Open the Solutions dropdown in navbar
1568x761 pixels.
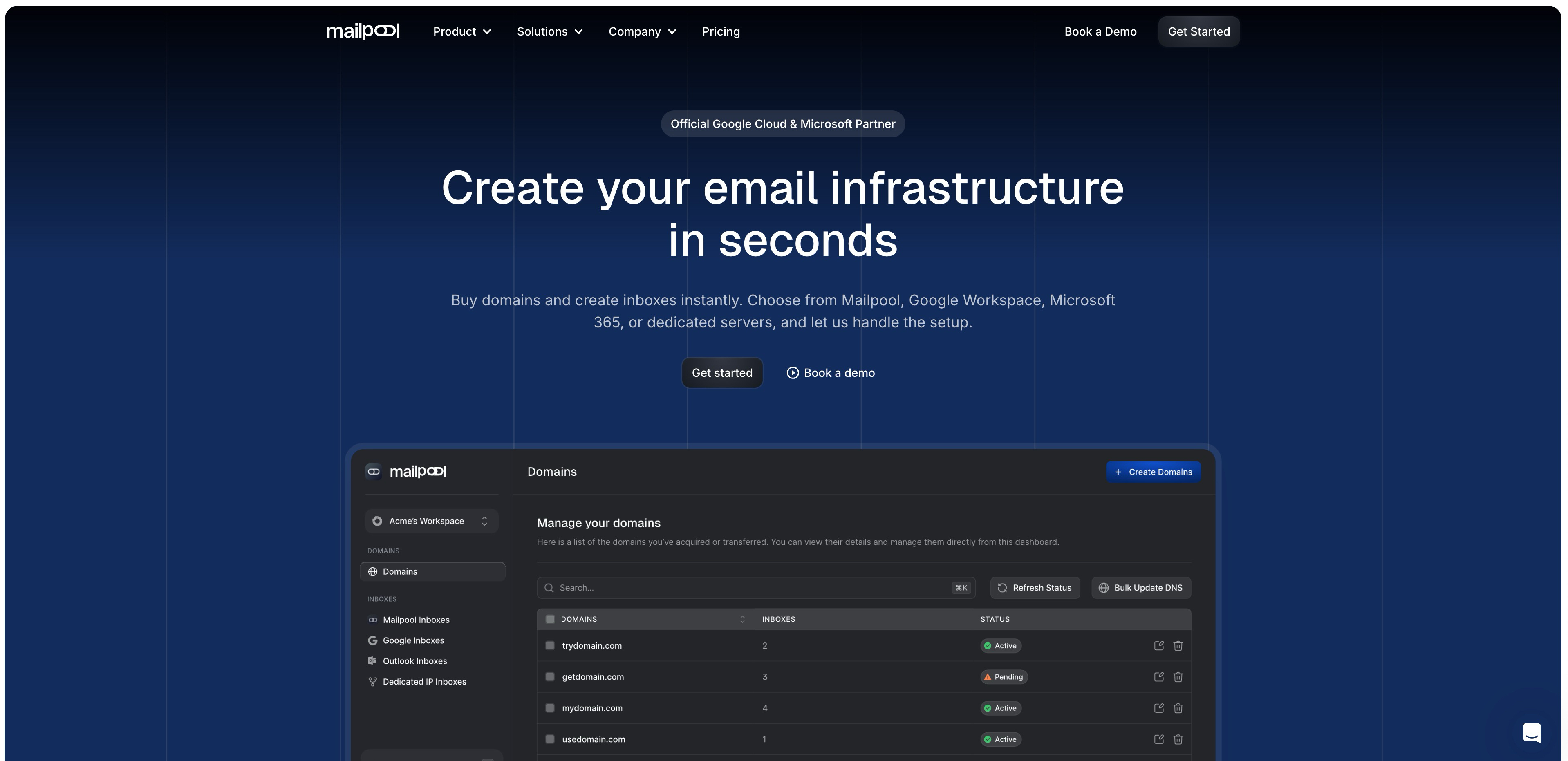550,31
